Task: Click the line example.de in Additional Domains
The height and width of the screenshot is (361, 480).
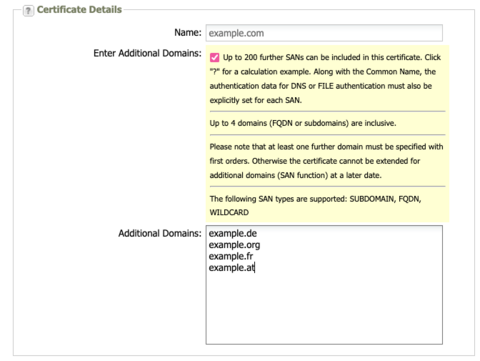Action: point(233,233)
